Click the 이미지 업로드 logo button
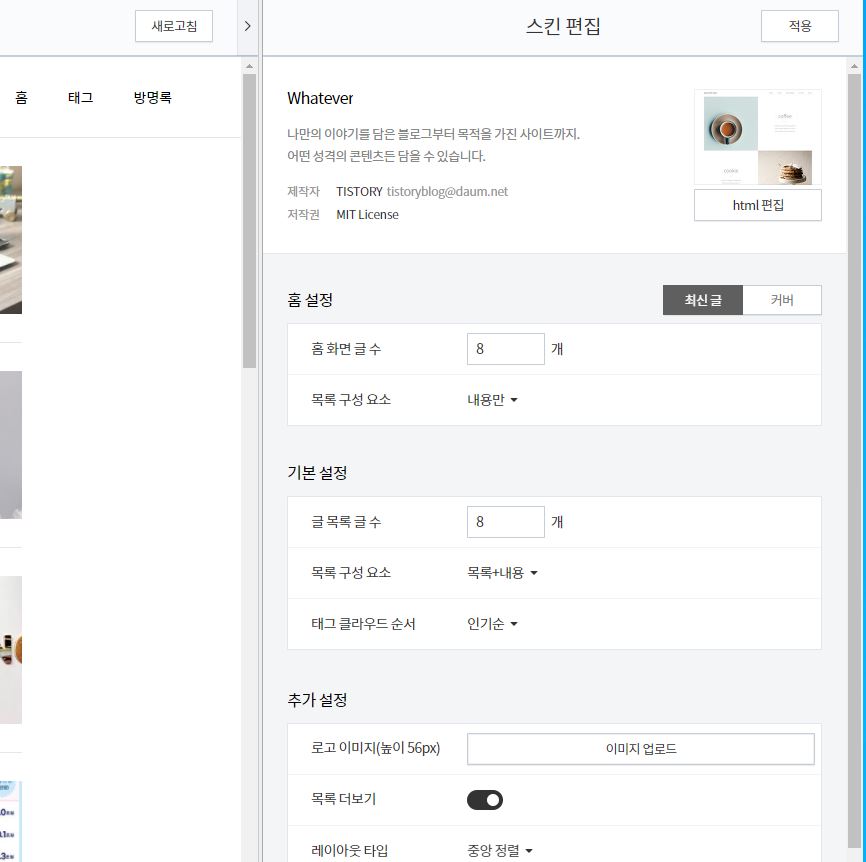The height and width of the screenshot is (862, 866). click(641, 749)
